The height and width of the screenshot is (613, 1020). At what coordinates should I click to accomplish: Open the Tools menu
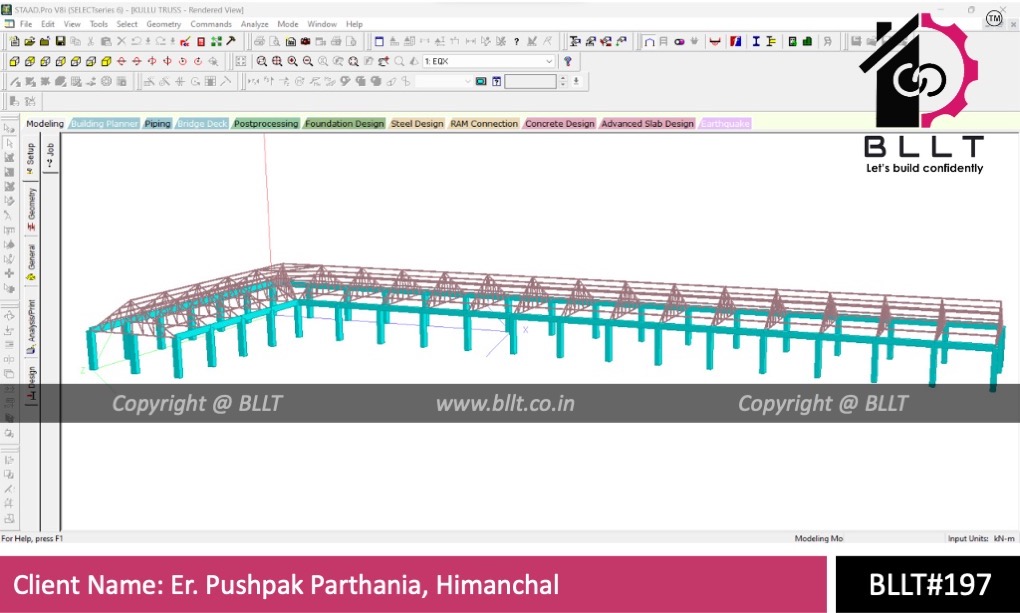coord(99,24)
